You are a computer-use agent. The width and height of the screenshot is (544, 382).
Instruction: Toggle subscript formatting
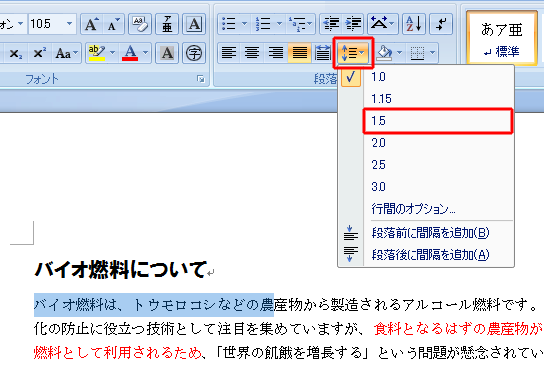(16, 53)
